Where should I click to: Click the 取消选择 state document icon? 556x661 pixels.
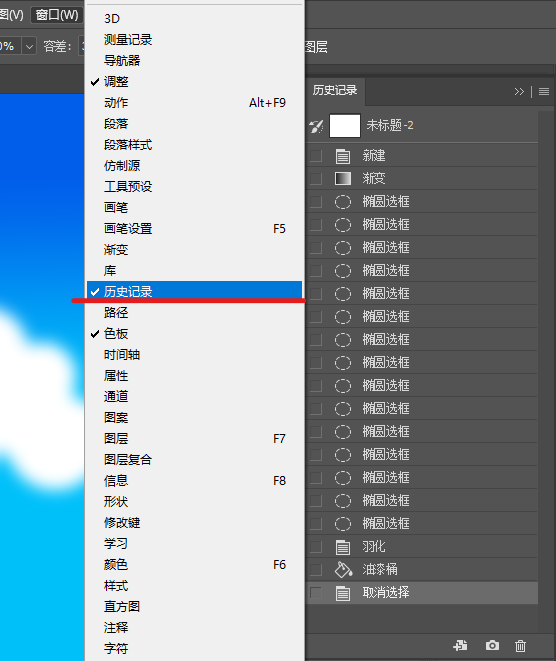(x=343, y=593)
